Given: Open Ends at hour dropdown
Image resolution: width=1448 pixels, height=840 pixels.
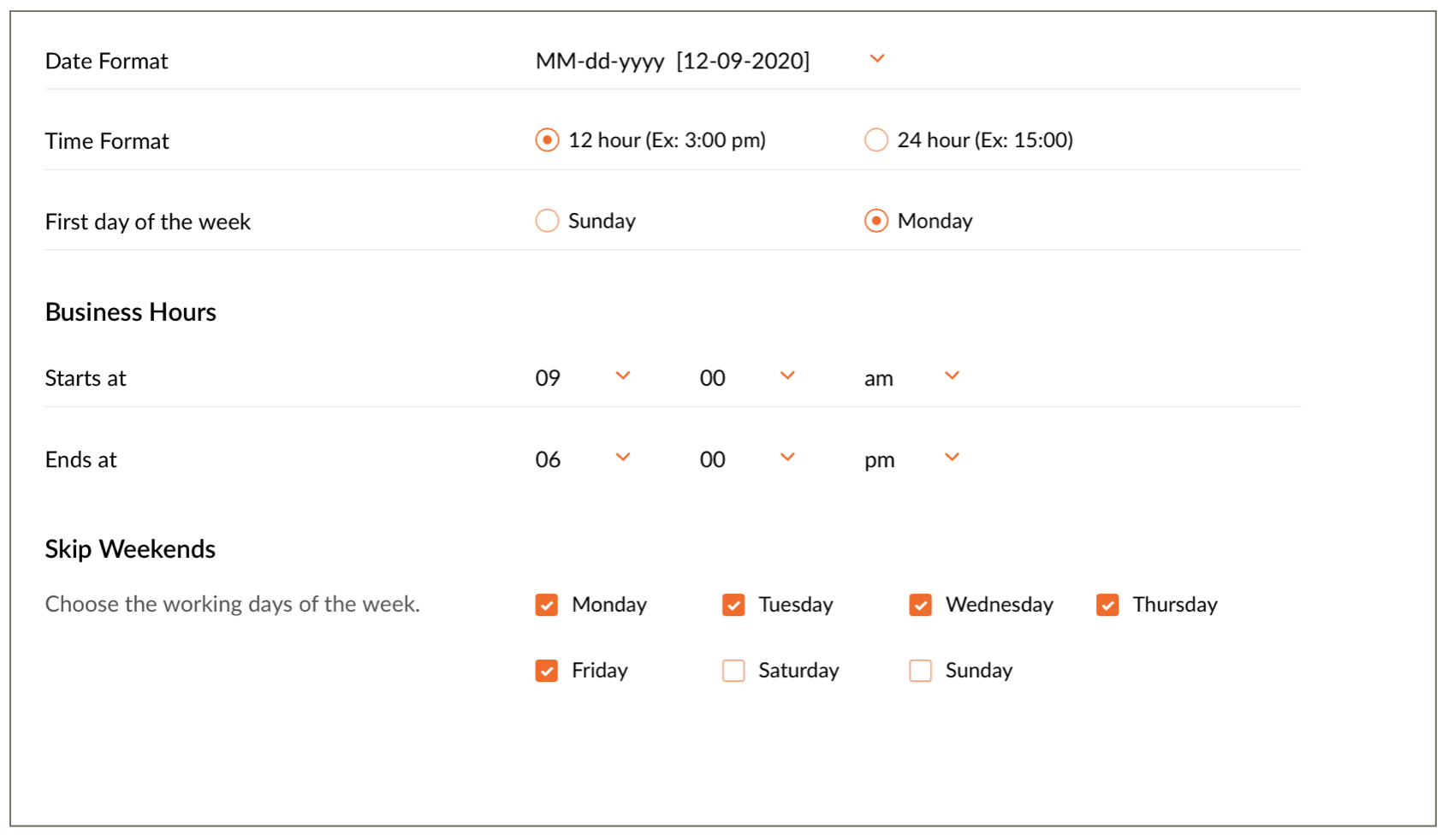Looking at the screenshot, I should click(x=622, y=458).
